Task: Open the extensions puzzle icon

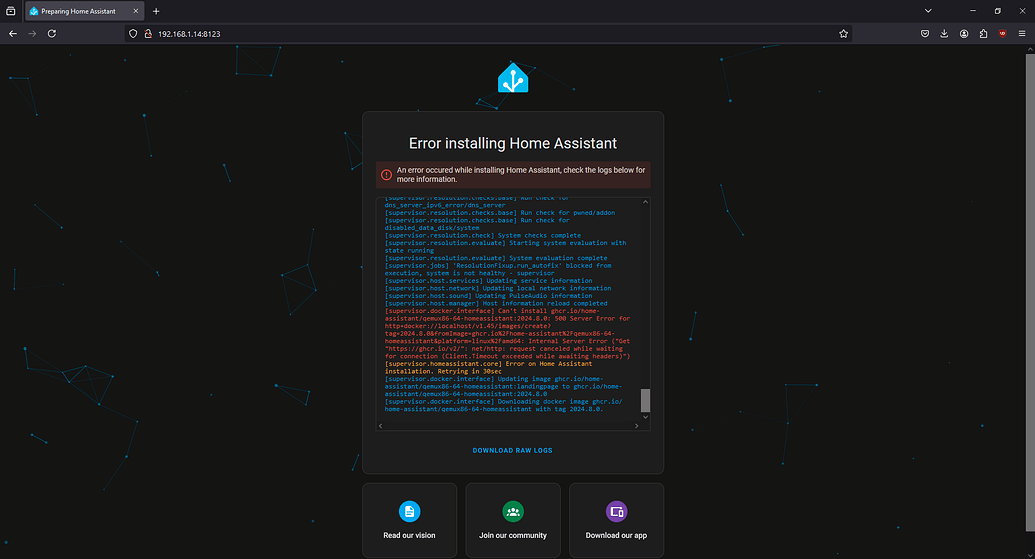Action: 983,34
